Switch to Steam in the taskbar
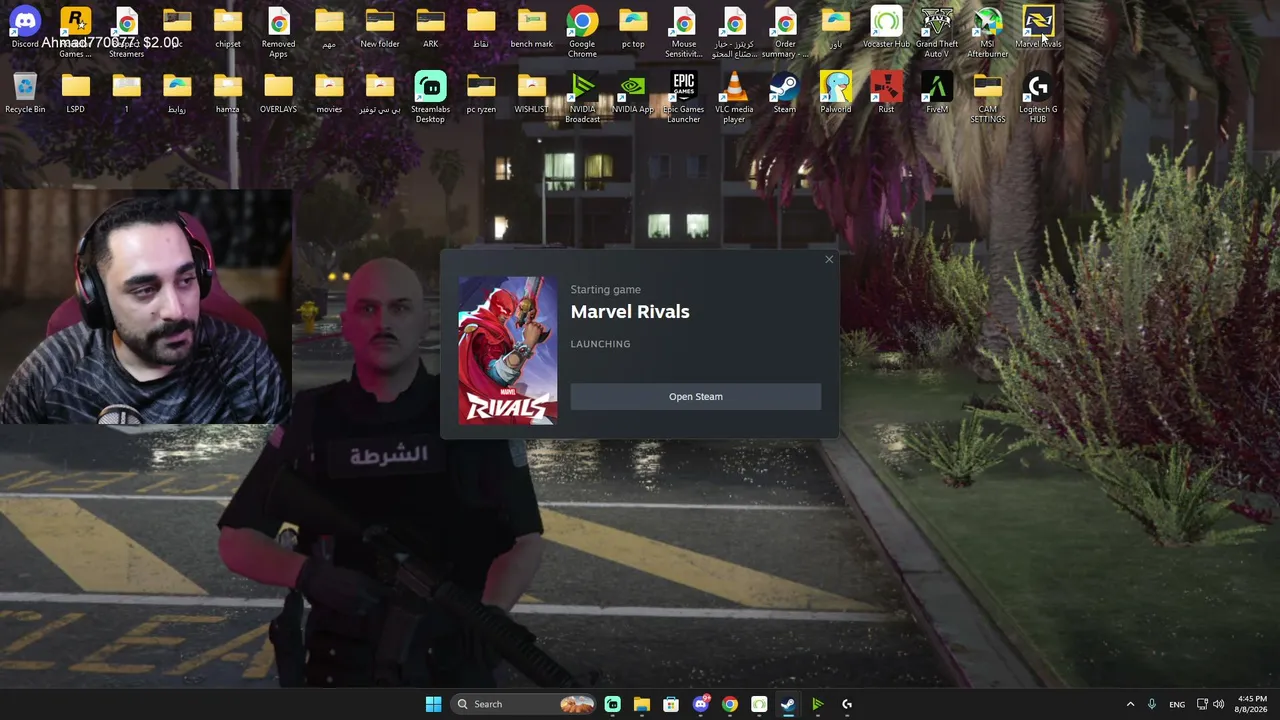 (788, 704)
